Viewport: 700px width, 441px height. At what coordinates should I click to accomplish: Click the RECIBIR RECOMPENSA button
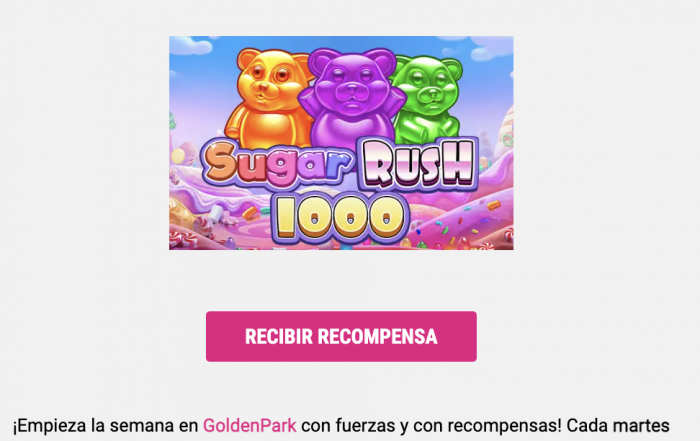tap(341, 337)
